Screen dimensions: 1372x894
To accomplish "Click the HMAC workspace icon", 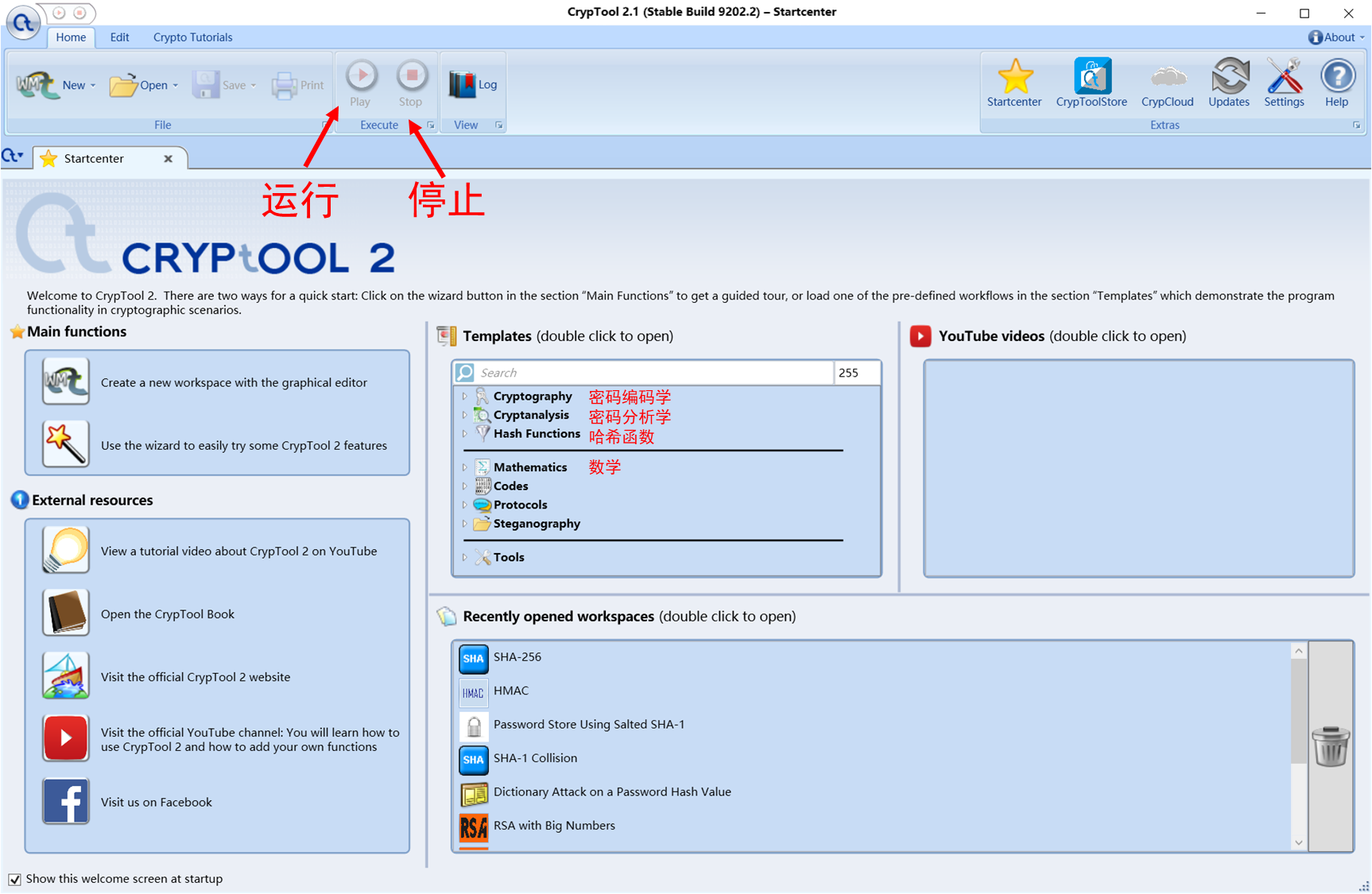I will [474, 692].
